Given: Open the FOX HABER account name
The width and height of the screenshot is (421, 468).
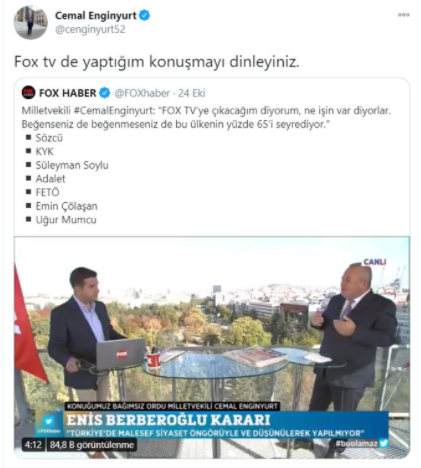Looking at the screenshot, I should 68,93.
